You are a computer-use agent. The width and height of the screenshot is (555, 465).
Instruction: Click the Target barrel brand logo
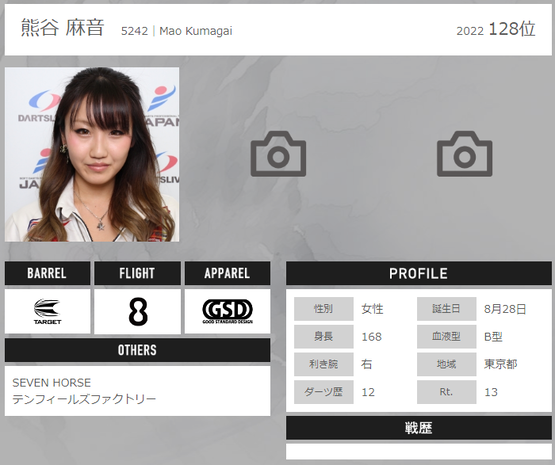[x=47, y=311]
